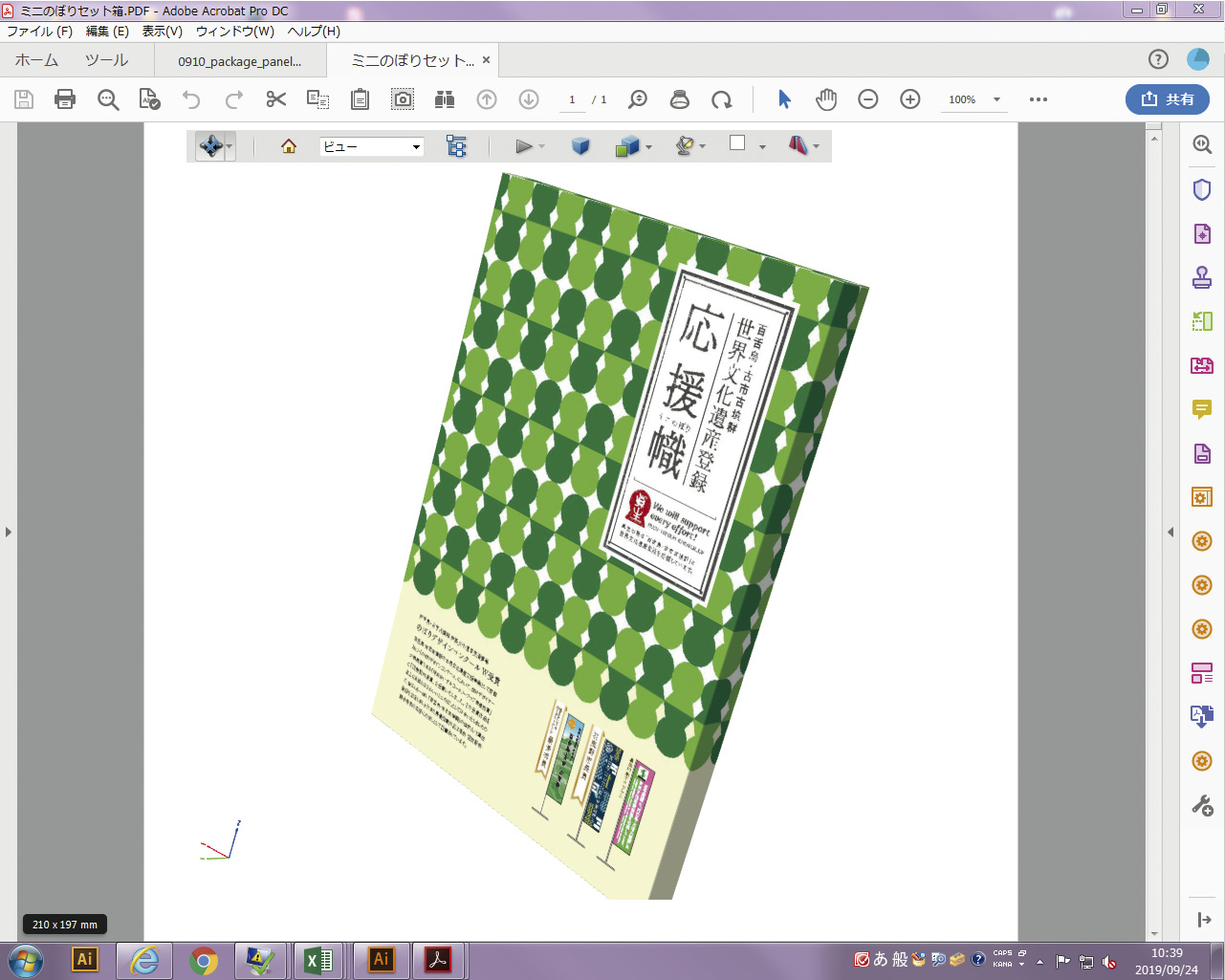Switch to the 0910_package_panel tab
This screenshot has height=980, width=1225.
tap(239, 61)
